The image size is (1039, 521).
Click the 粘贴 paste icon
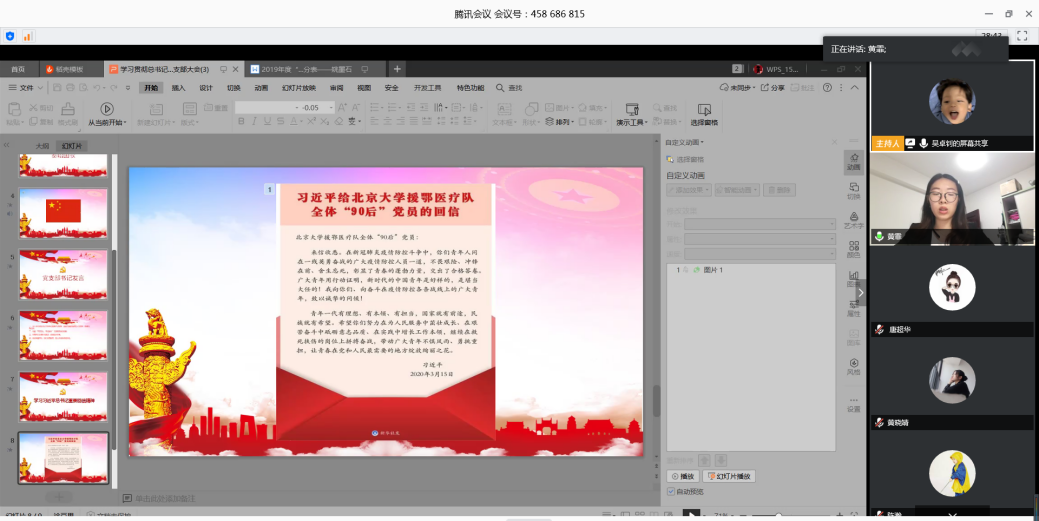(14, 109)
